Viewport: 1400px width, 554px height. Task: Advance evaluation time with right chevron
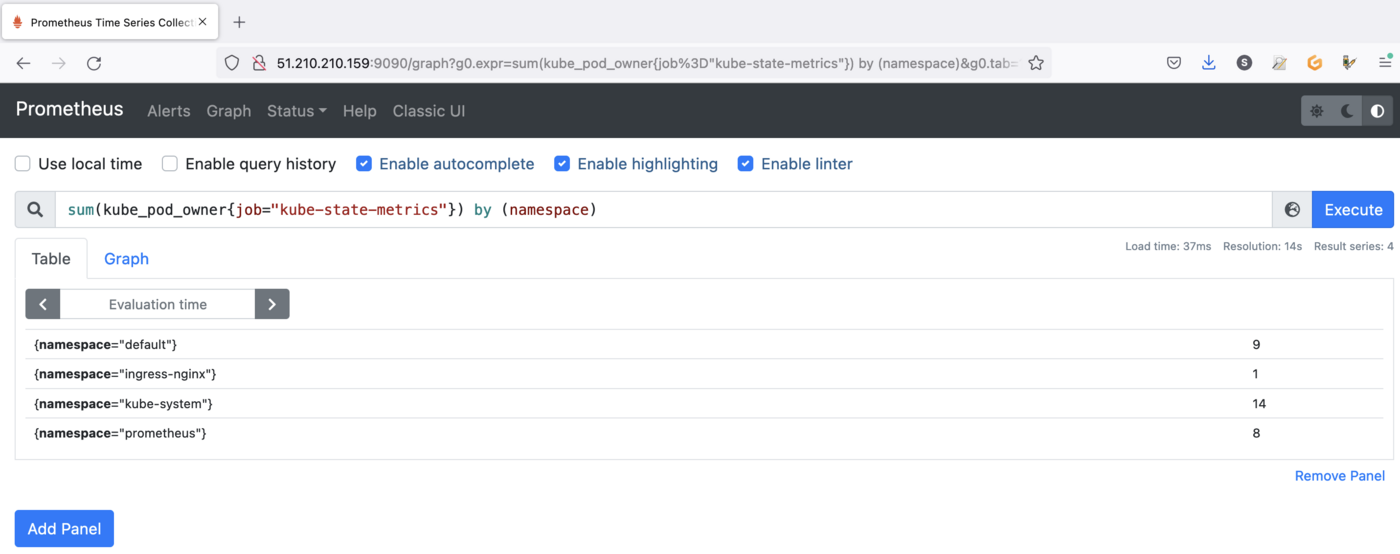(x=272, y=304)
